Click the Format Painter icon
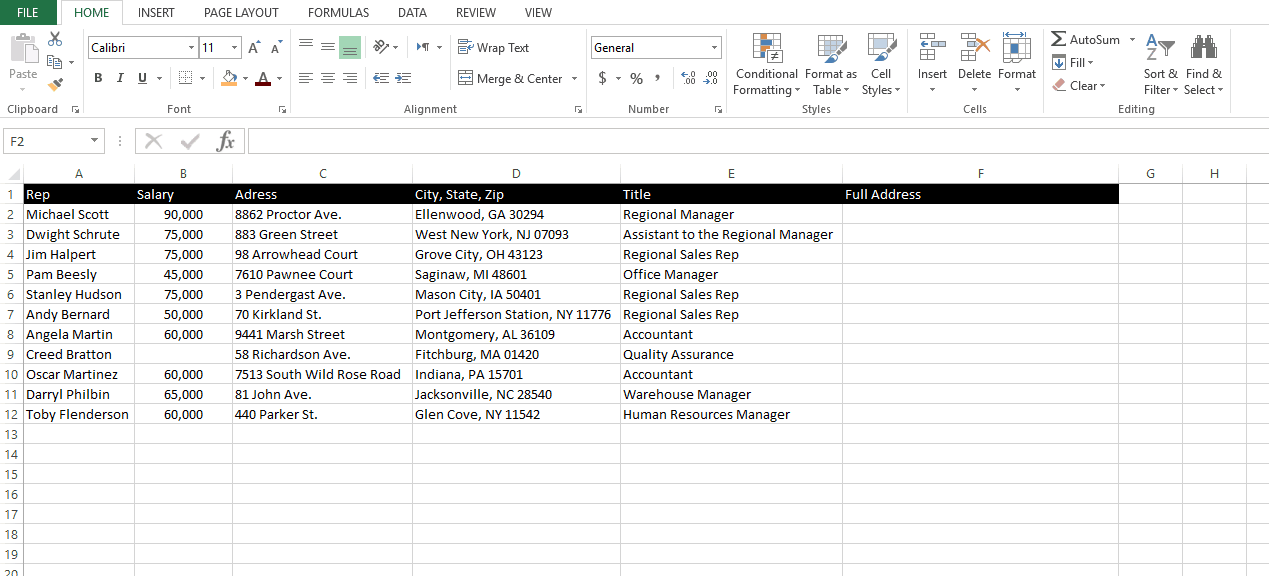 click(x=56, y=84)
